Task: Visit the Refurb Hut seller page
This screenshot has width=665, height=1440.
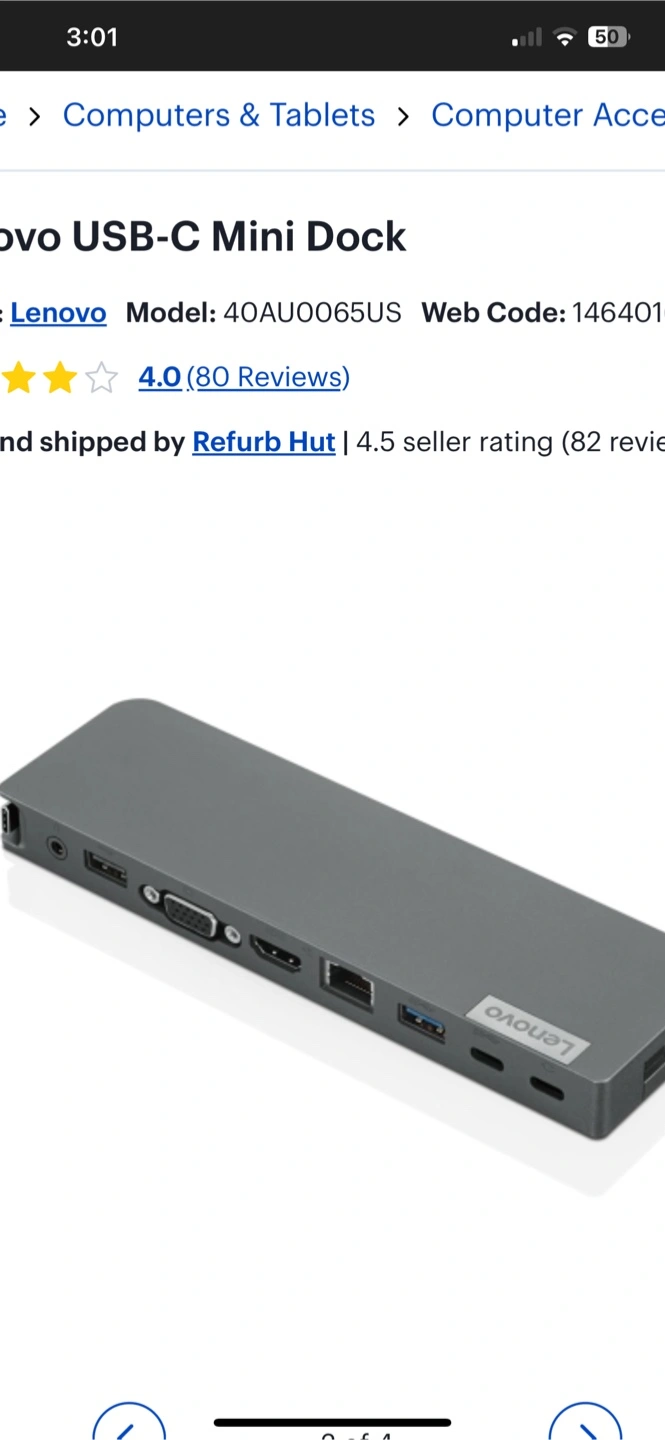Action: 264,442
